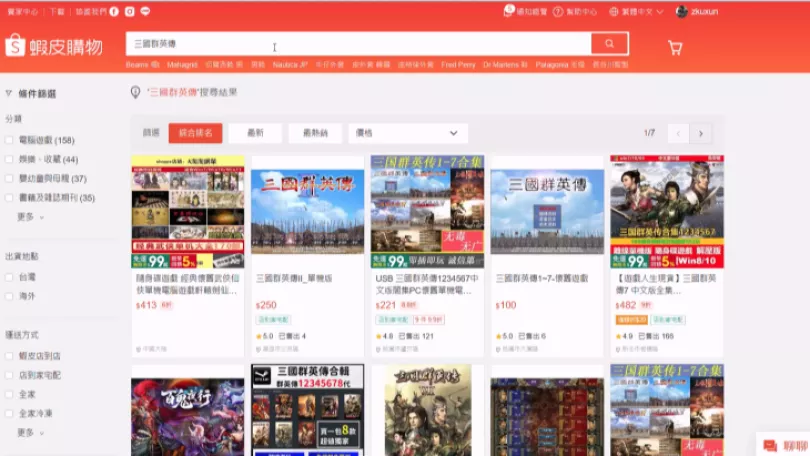Check the 全家 delivery option checkbox
The width and height of the screenshot is (810, 456).
pyautogui.click(x=9, y=395)
